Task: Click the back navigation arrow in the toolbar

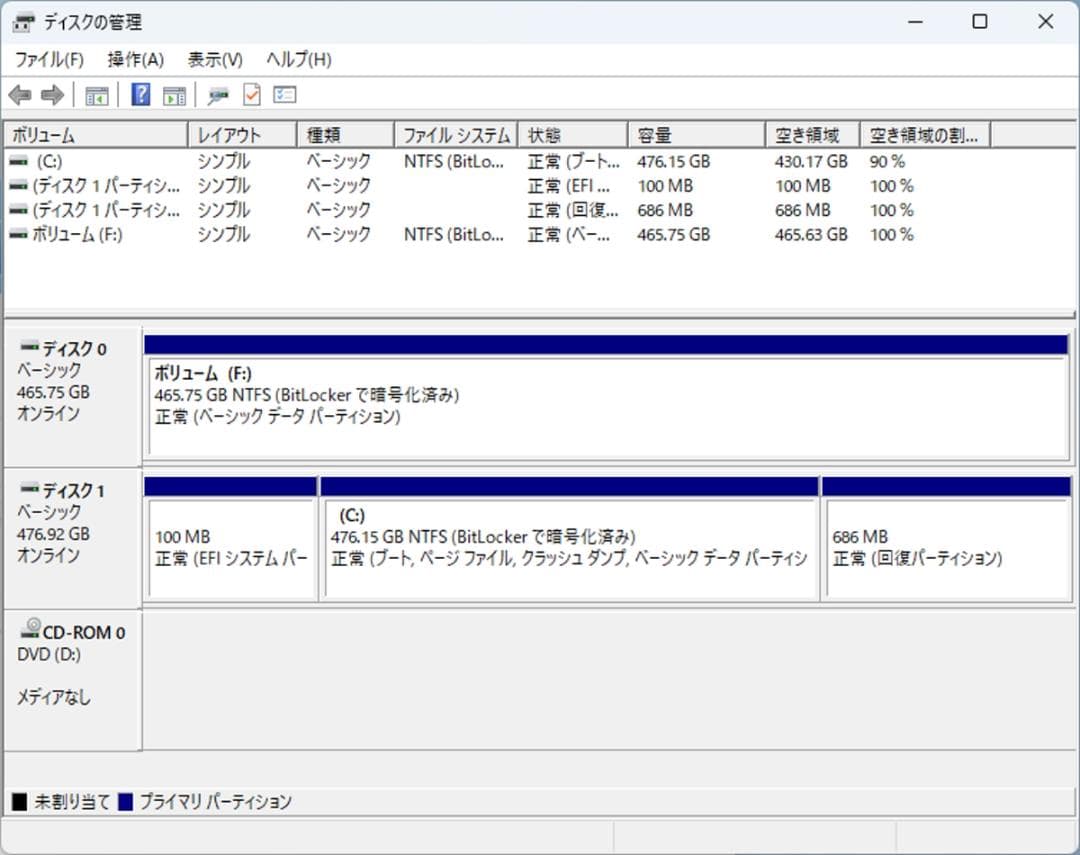Action: coord(22,94)
